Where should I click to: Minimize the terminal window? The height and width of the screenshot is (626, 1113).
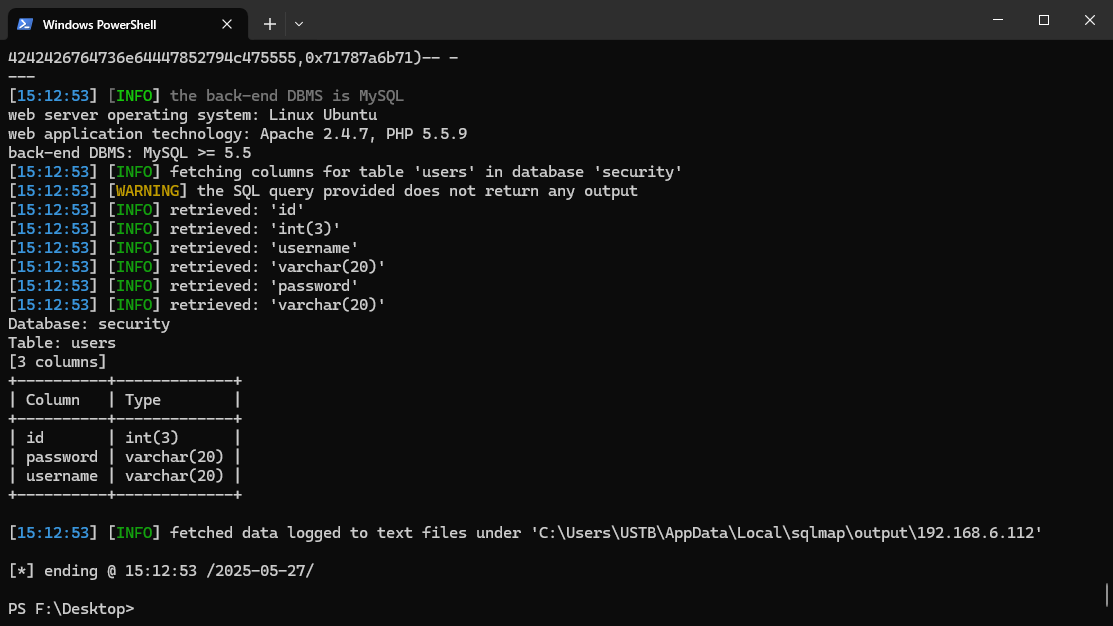[x=997, y=20]
